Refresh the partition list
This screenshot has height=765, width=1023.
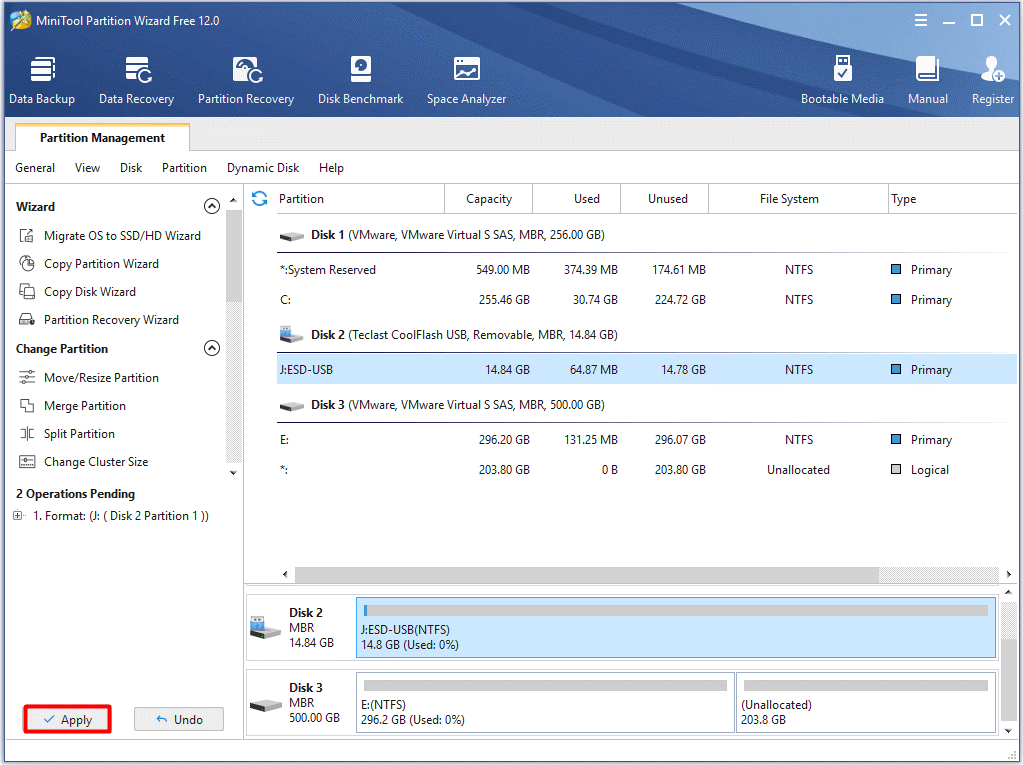(260, 198)
